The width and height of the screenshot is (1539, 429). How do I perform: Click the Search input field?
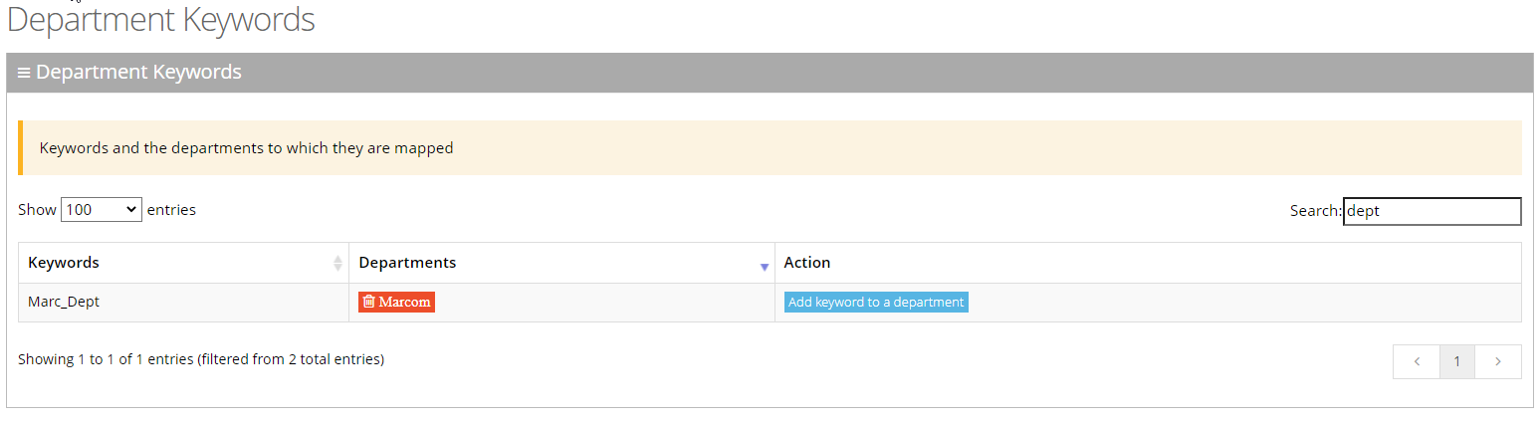pyautogui.click(x=1431, y=211)
